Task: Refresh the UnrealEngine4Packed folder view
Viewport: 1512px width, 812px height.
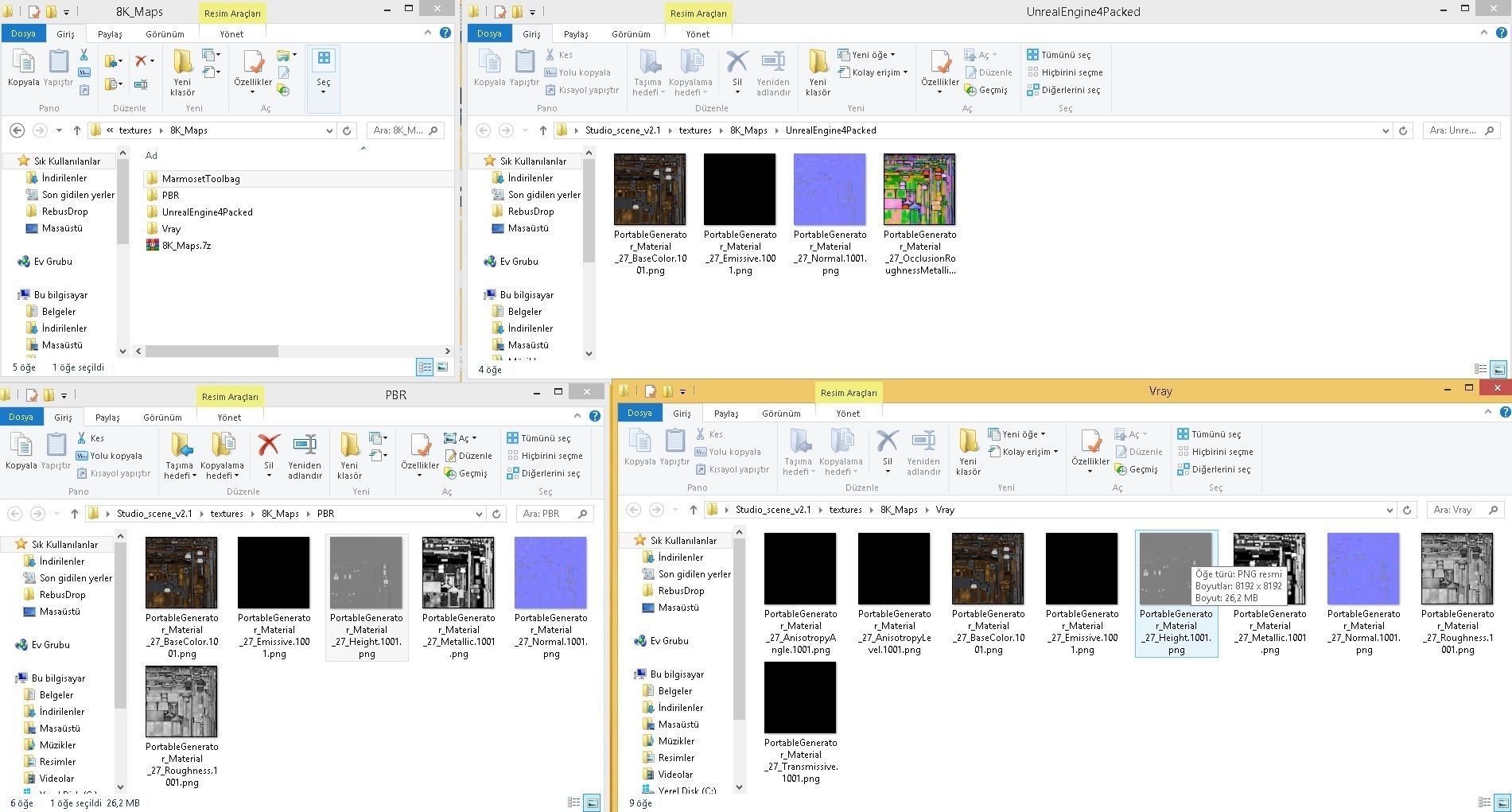Action: click(1403, 130)
